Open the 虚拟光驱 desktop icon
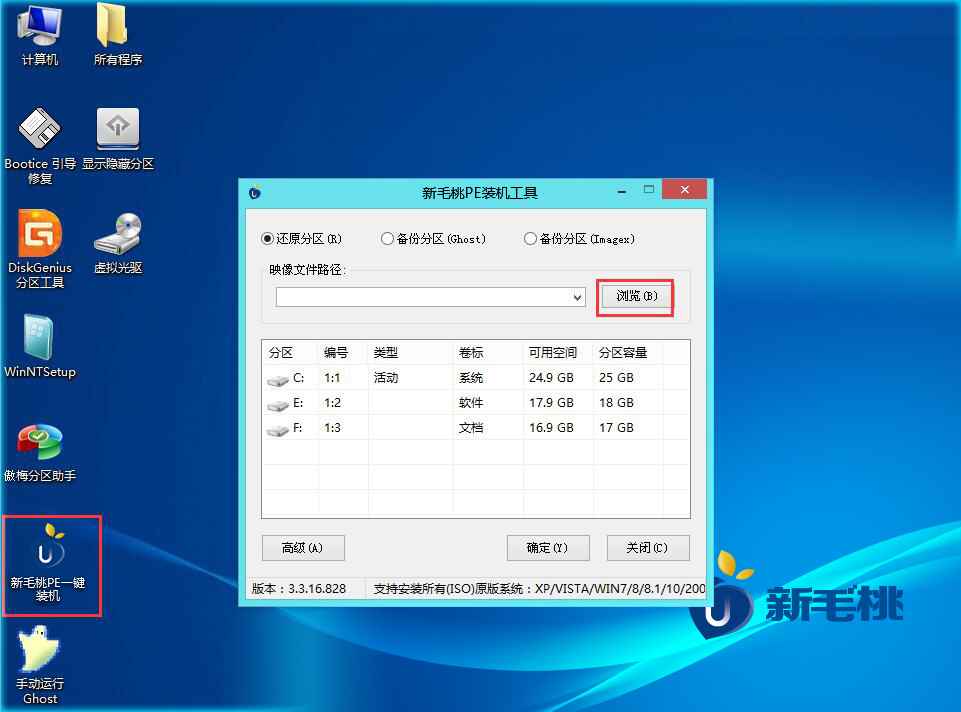Viewport: 961px width, 712px height. [x=118, y=243]
